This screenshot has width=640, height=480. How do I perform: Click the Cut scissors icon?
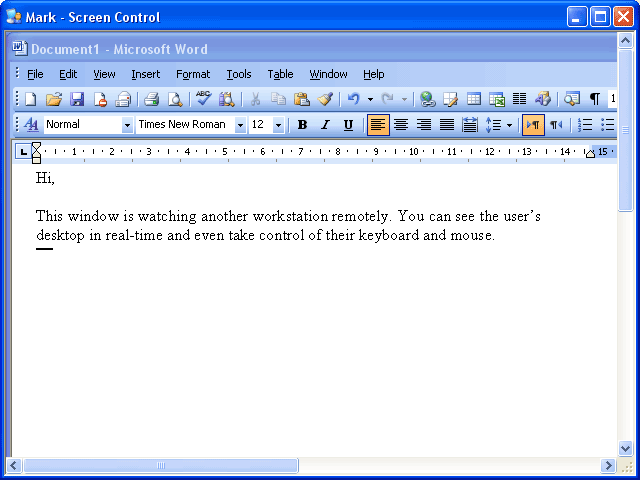[256, 99]
